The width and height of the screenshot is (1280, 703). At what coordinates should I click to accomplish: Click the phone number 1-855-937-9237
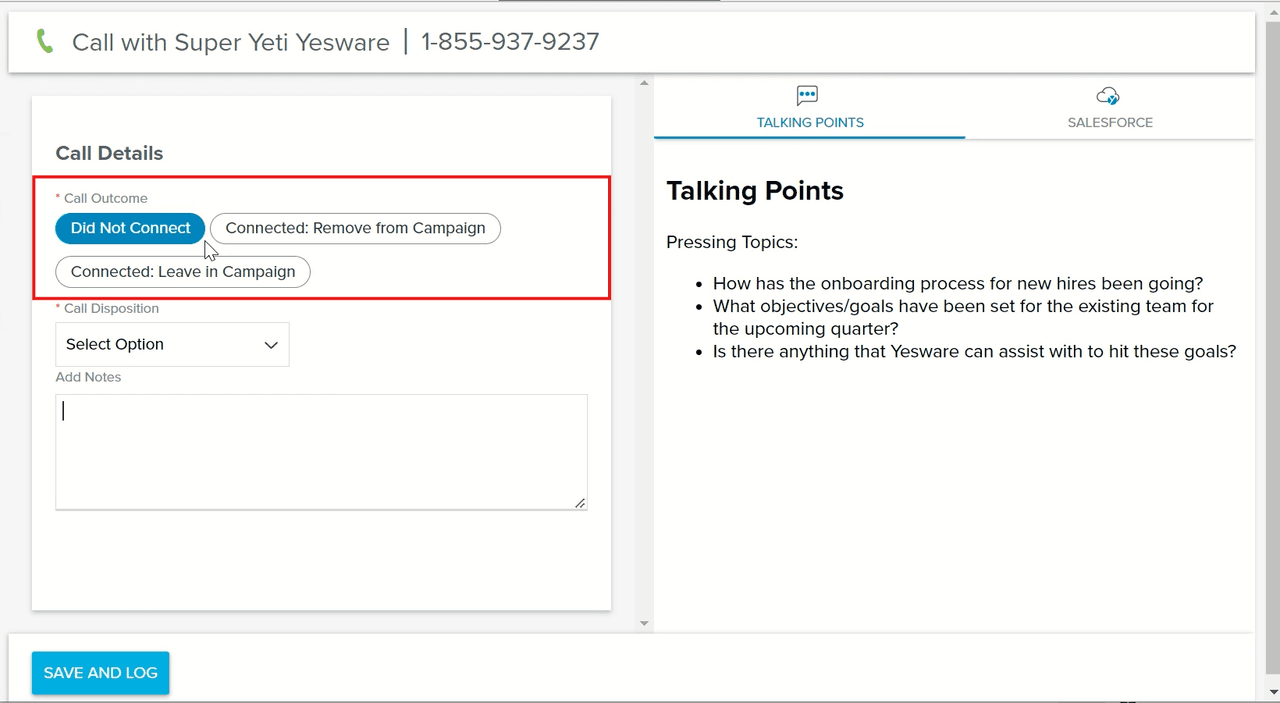510,42
